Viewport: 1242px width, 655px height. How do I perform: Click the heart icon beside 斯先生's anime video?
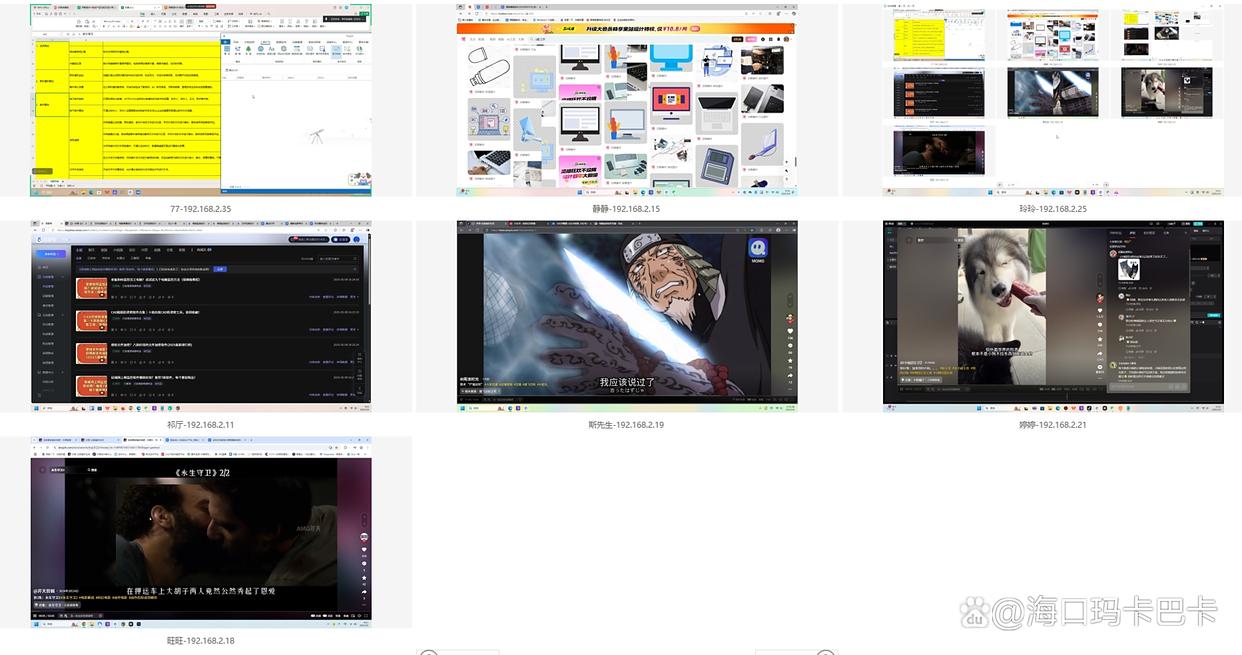pyautogui.click(x=789, y=331)
